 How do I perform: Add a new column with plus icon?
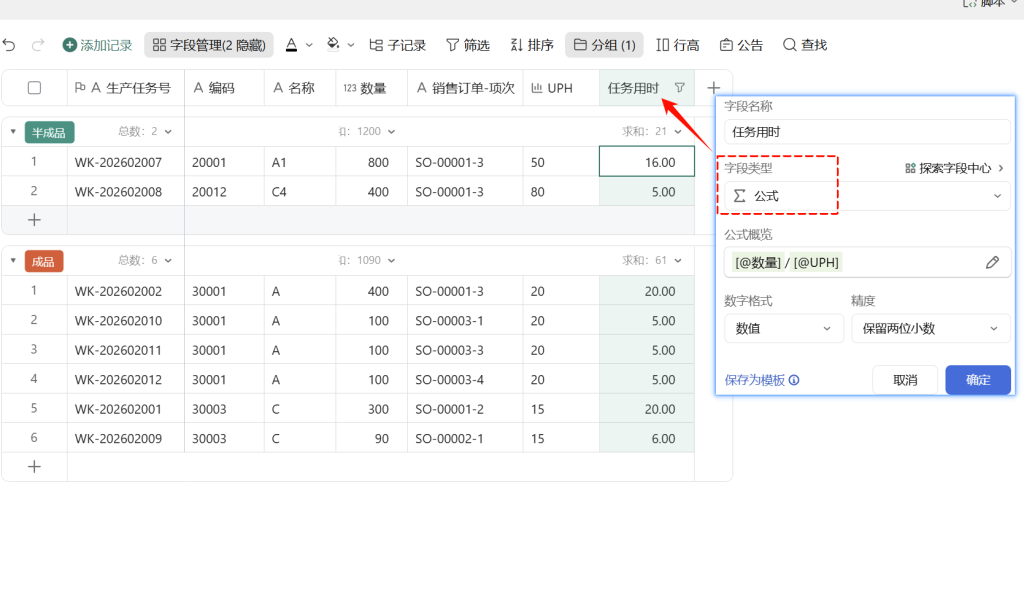713,87
